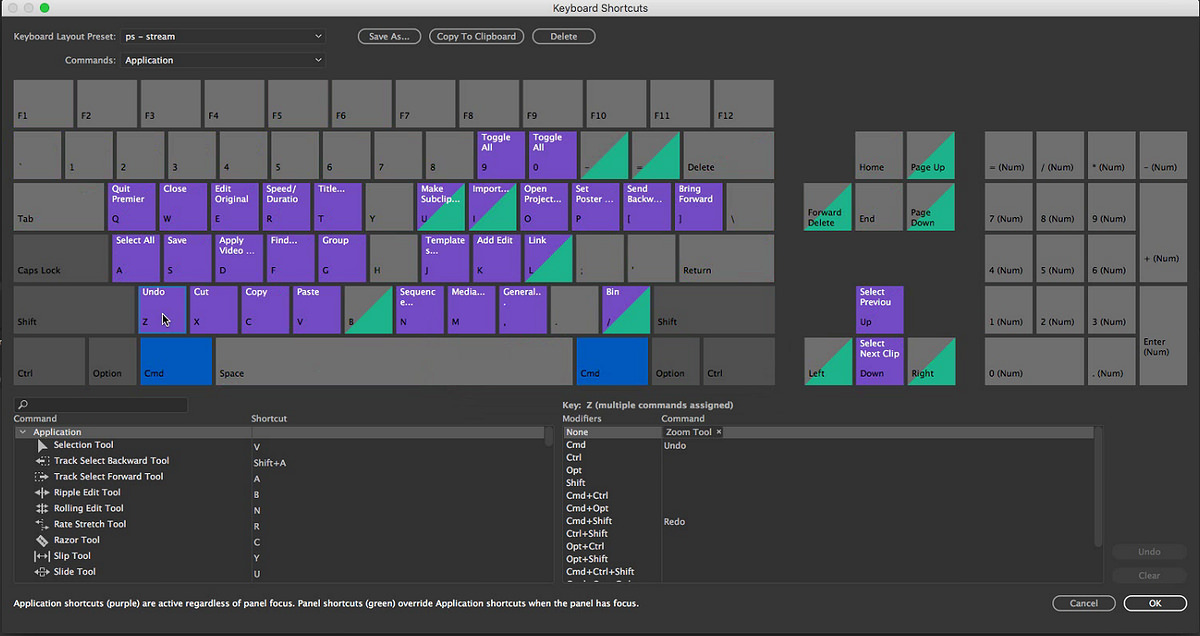This screenshot has width=1200, height=636.
Task: Click the X key labeled Cut
Action: 214,309
